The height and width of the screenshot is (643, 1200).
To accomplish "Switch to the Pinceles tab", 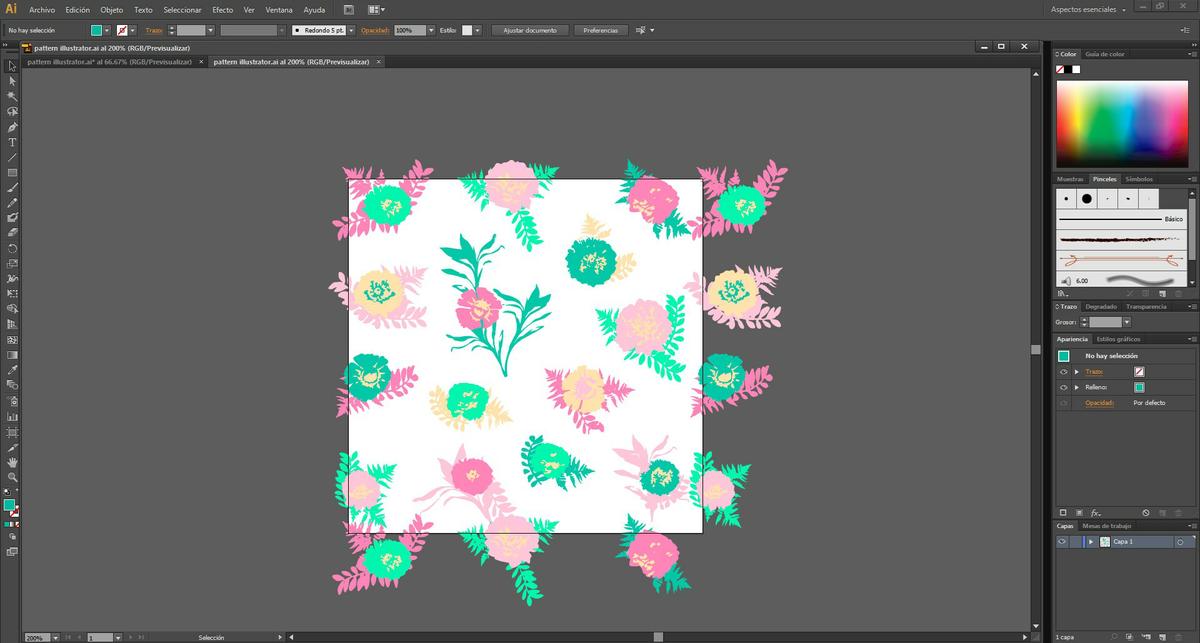I will pos(1105,180).
